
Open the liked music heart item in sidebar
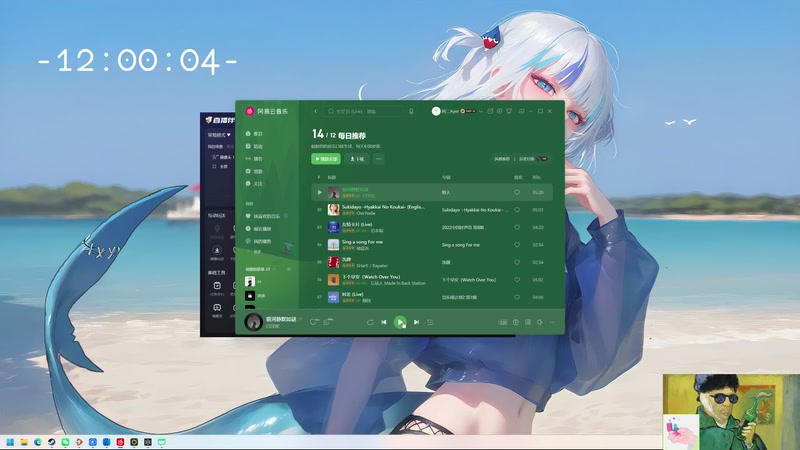click(x=265, y=216)
